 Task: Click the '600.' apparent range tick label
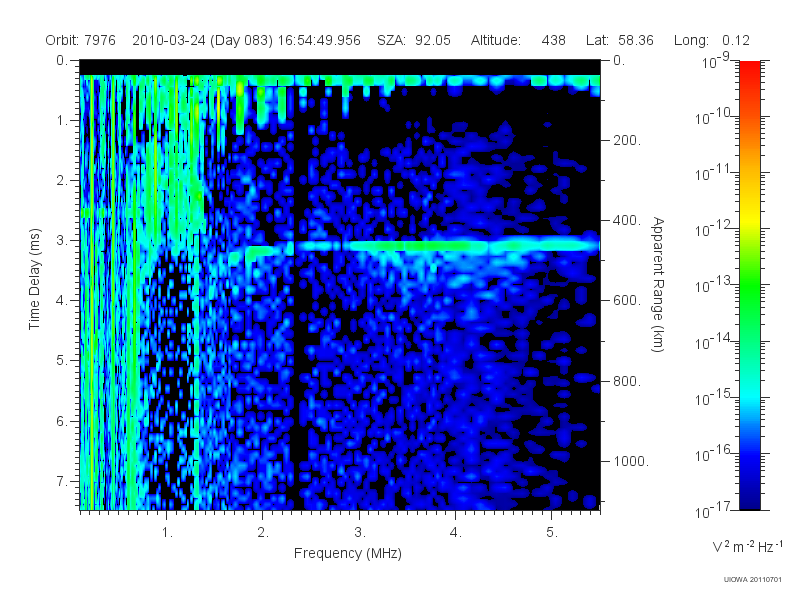click(627, 301)
